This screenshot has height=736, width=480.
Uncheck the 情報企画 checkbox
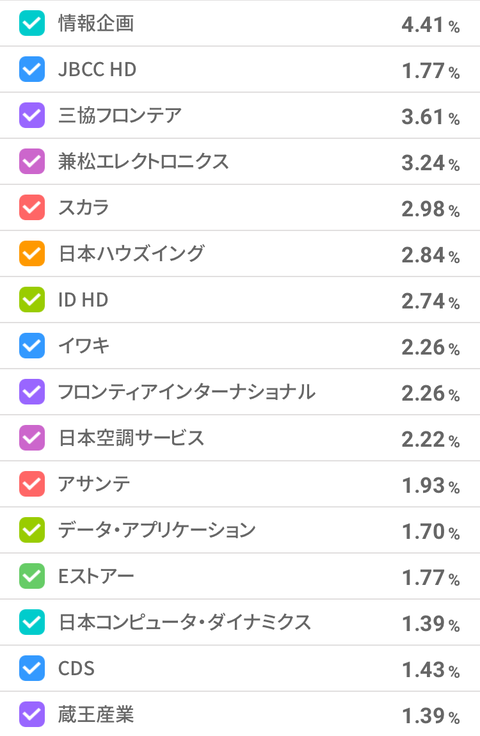coord(32,23)
